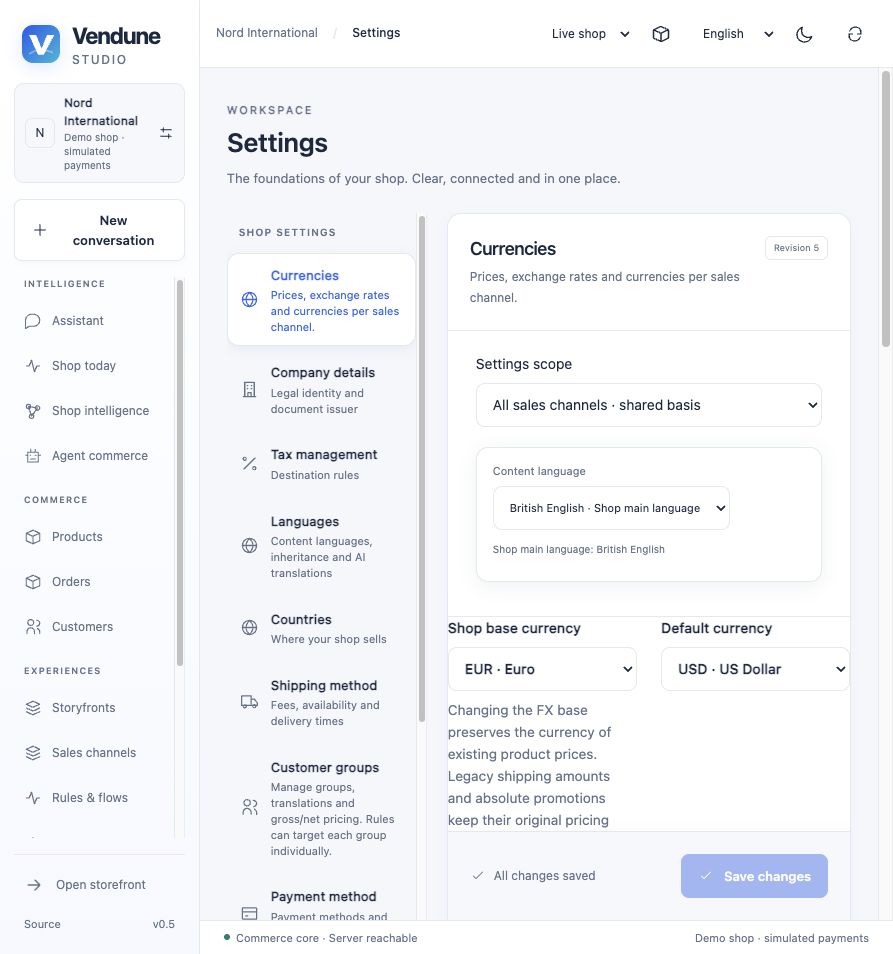893x954 pixels.
Task: Click the Payment method card icon
Action: [249, 913]
